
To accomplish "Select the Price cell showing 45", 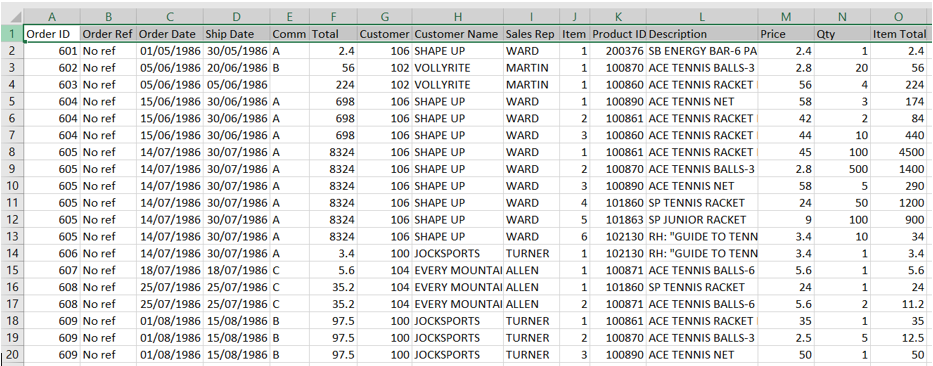I will click(x=787, y=152).
